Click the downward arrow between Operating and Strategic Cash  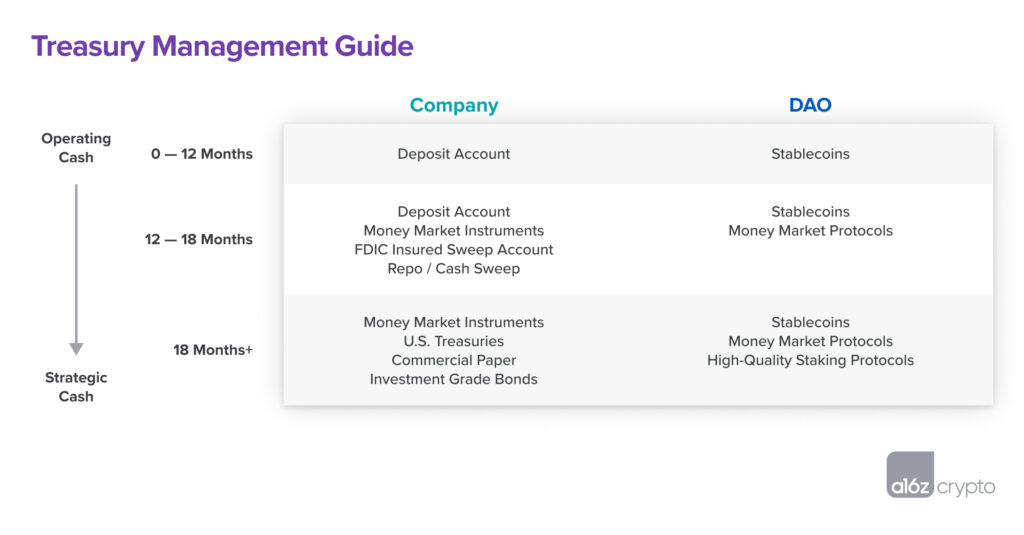[76, 268]
